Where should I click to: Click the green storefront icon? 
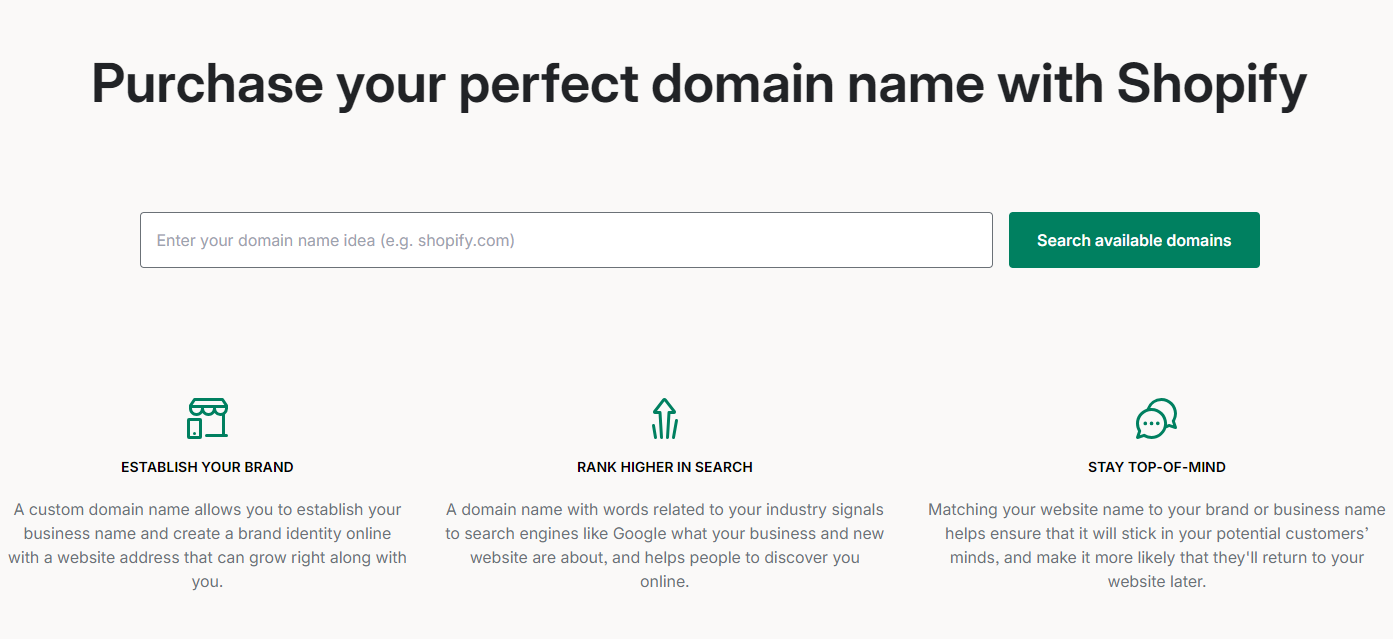pos(207,417)
